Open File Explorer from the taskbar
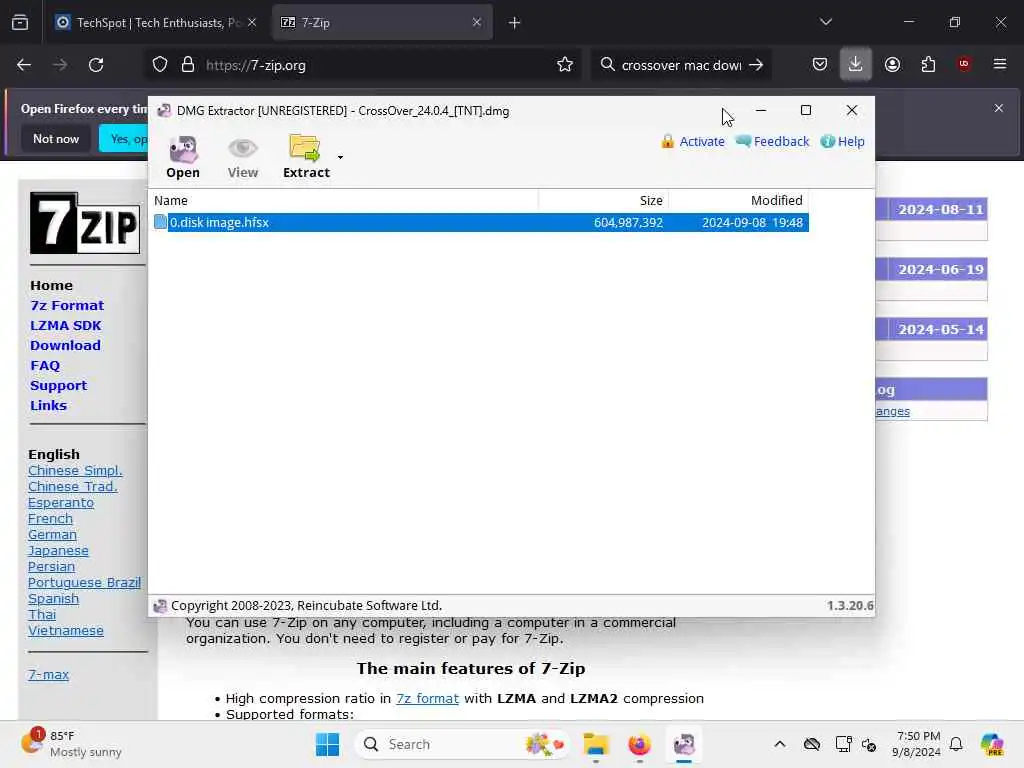Screen dimensions: 1024x768 (596, 744)
